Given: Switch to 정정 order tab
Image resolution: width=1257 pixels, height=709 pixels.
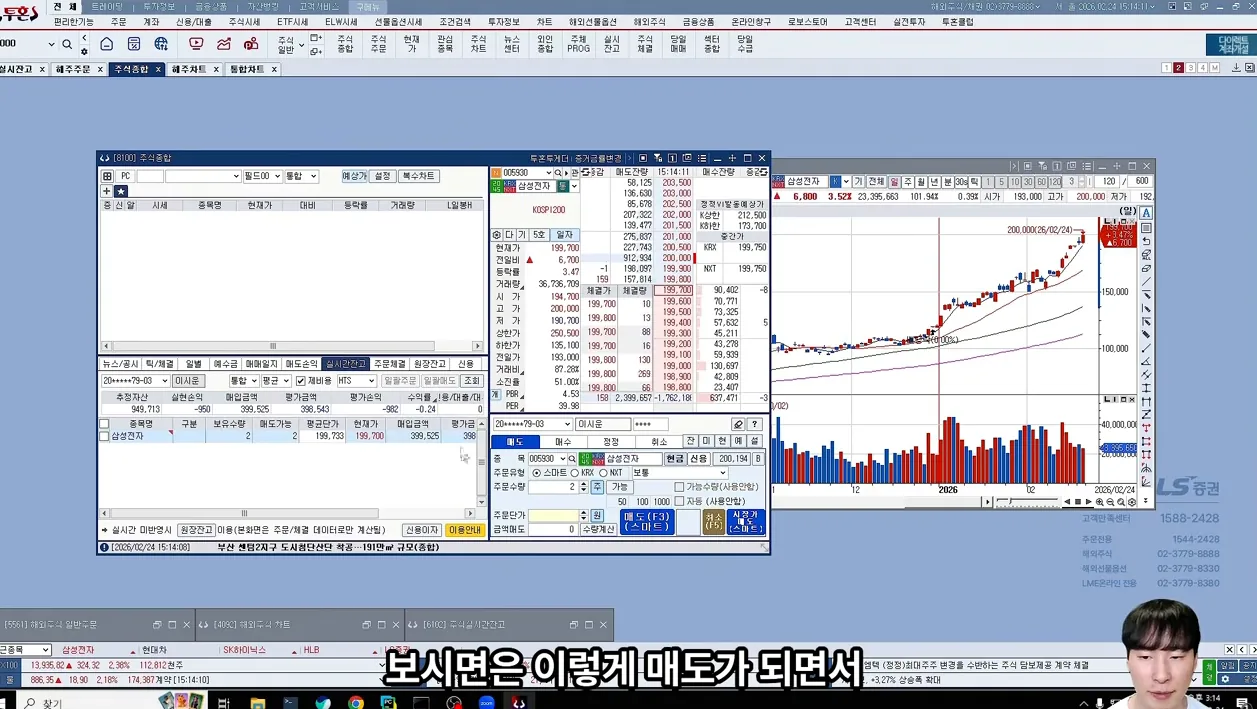Looking at the screenshot, I should tap(612, 441).
